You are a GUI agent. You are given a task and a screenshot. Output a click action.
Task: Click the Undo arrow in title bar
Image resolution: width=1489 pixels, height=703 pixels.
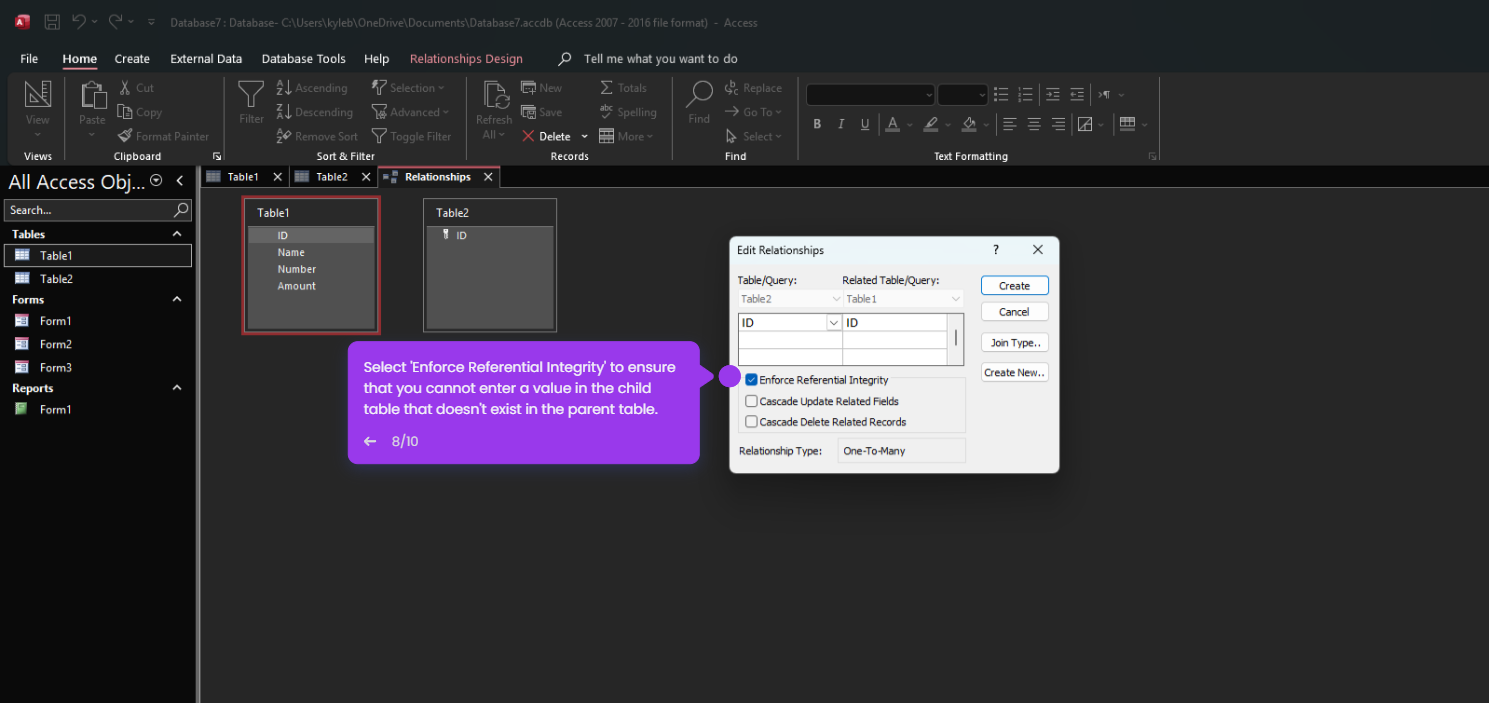[x=79, y=21]
